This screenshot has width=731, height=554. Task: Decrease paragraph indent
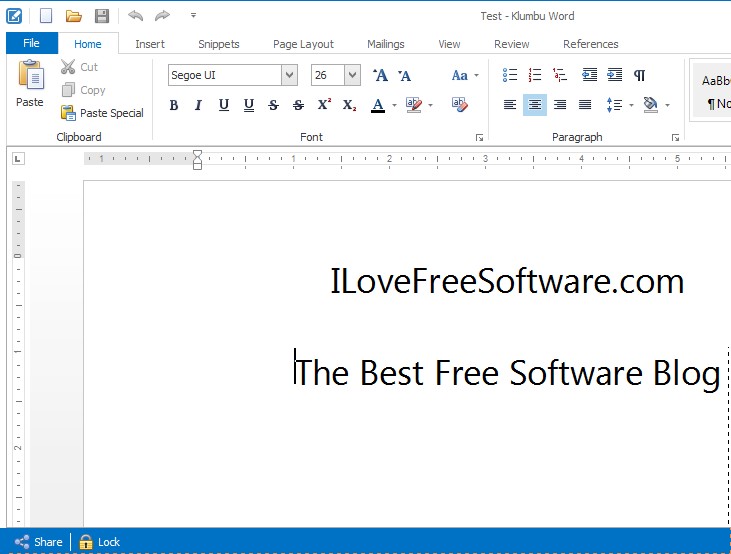[x=590, y=75]
